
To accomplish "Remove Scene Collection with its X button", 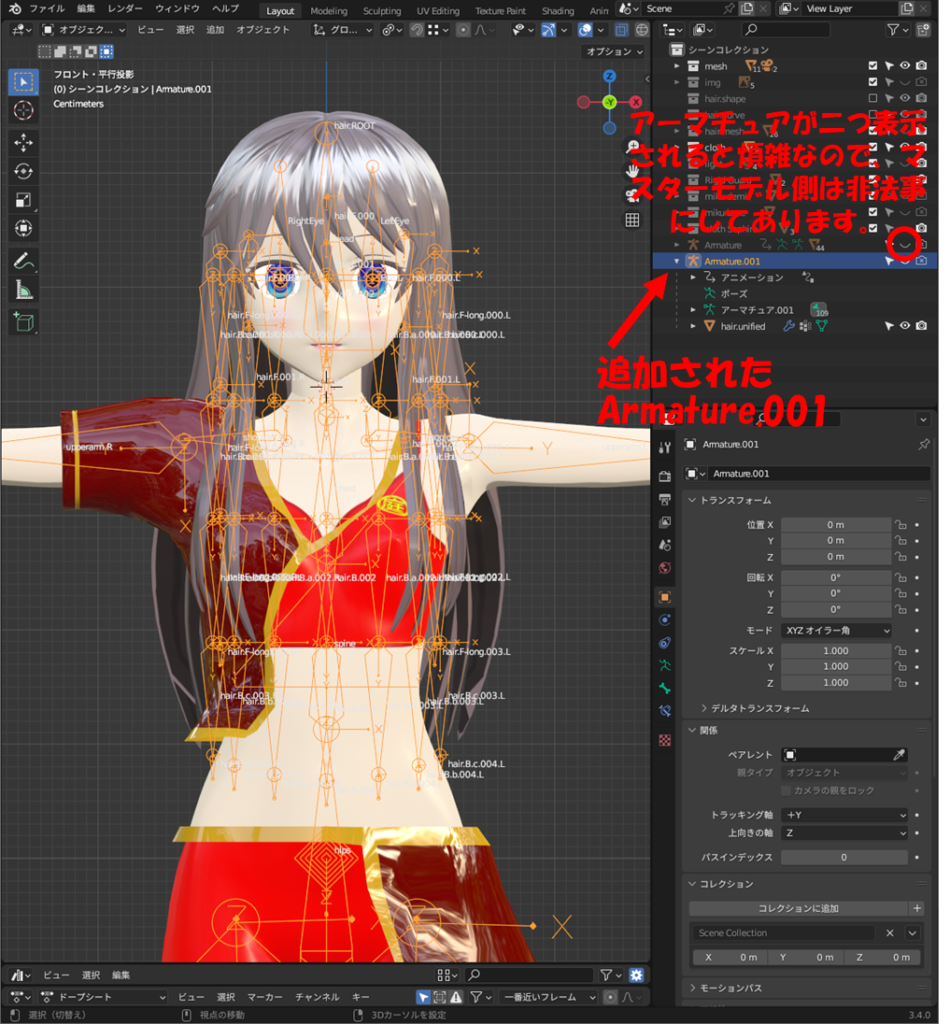I will tap(889, 933).
